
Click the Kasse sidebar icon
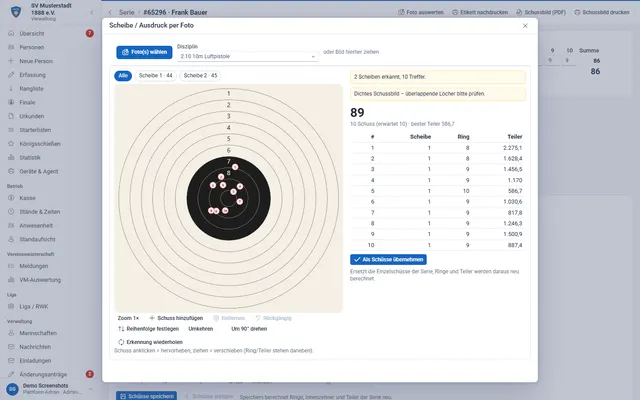pos(11,198)
